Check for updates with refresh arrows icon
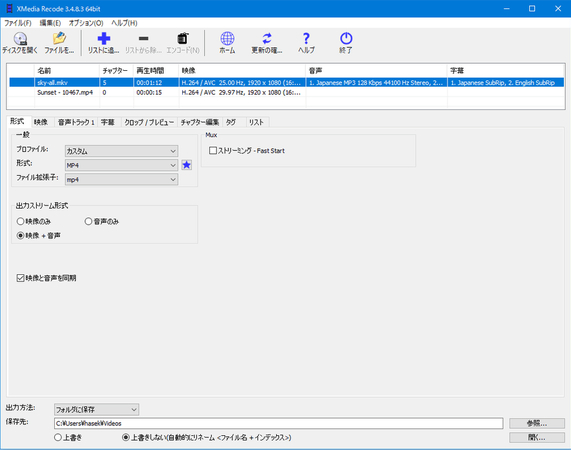The height and width of the screenshot is (450, 571). coord(267,38)
